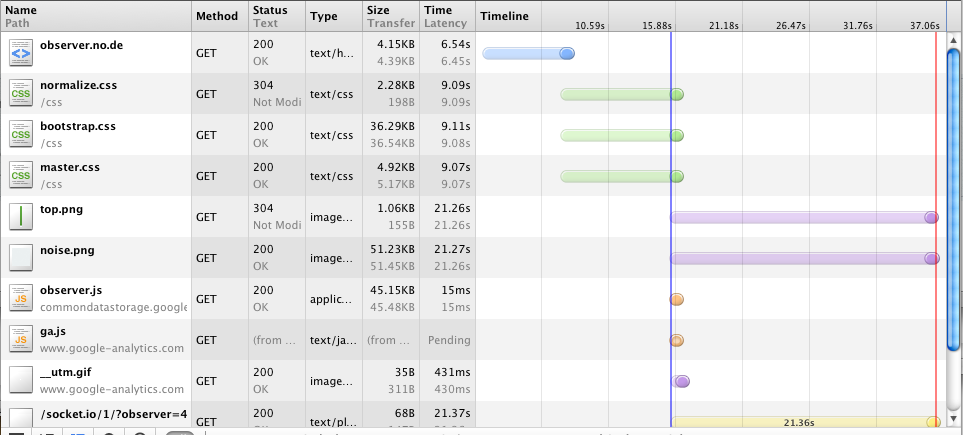Viewport: 963px width, 435px height.
Task: Click the HTML document icon for observer.no.de
Action: 21,53
